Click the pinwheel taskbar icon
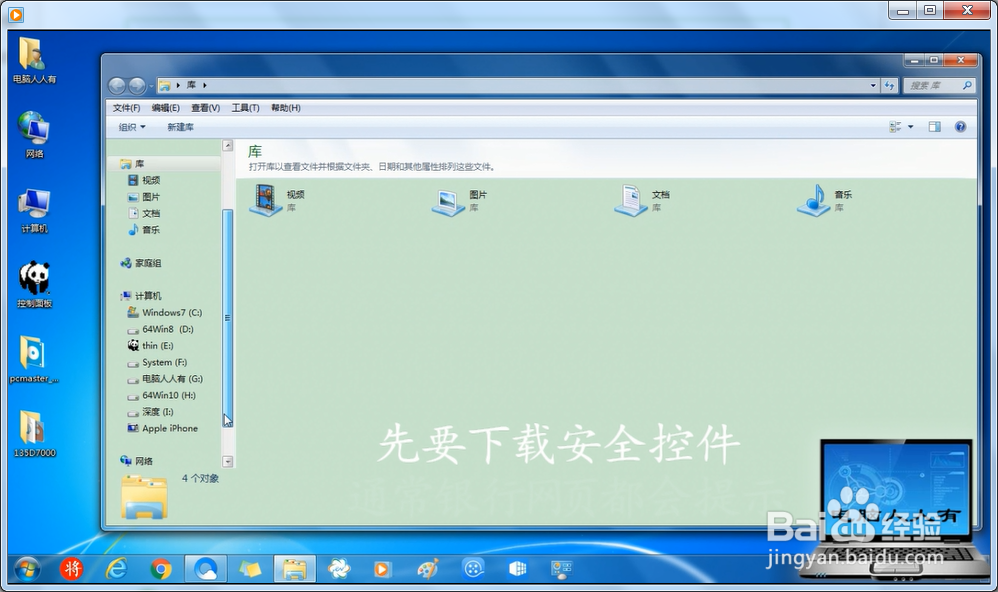Screen dimensions: 998x592 click(339, 568)
